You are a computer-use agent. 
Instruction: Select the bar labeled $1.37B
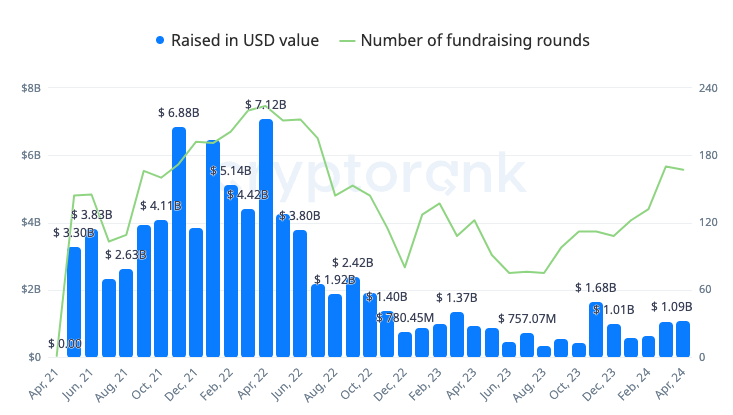pyautogui.click(x=457, y=335)
